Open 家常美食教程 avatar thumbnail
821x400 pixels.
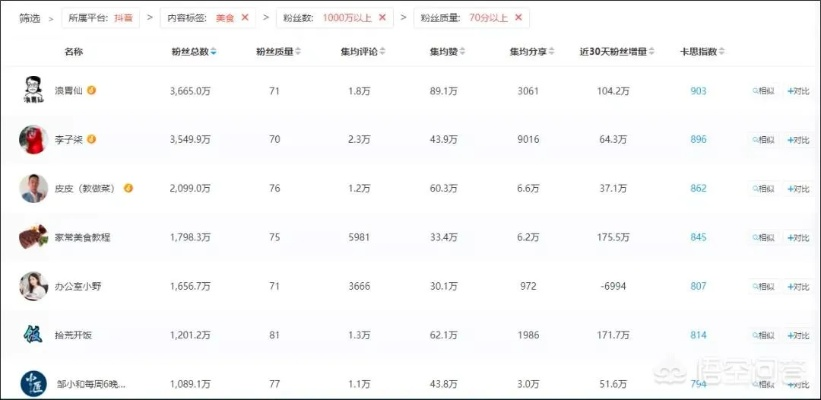coord(34,237)
